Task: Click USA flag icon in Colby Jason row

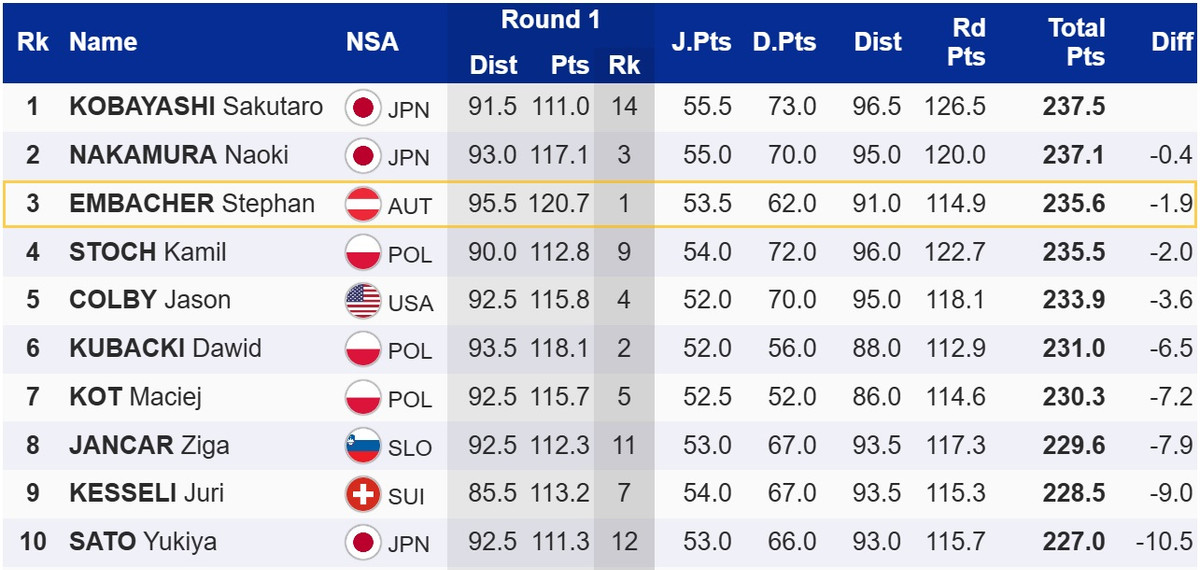Action: pyautogui.click(x=361, y=301)
